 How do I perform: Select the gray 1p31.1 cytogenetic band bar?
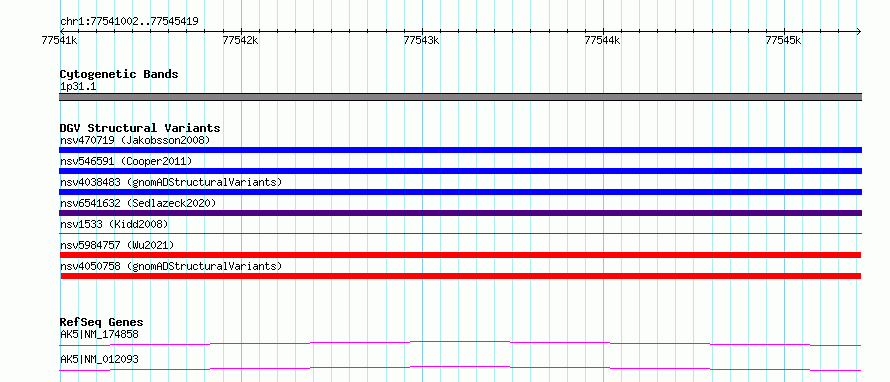(x=460, y=97)
